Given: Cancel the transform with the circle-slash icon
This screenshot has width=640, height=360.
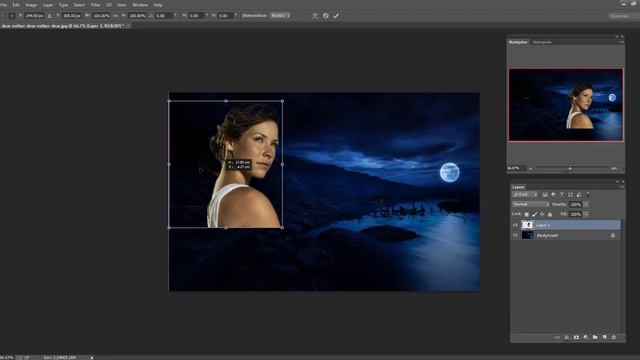Looking at the screenshot, I should 326,16.
